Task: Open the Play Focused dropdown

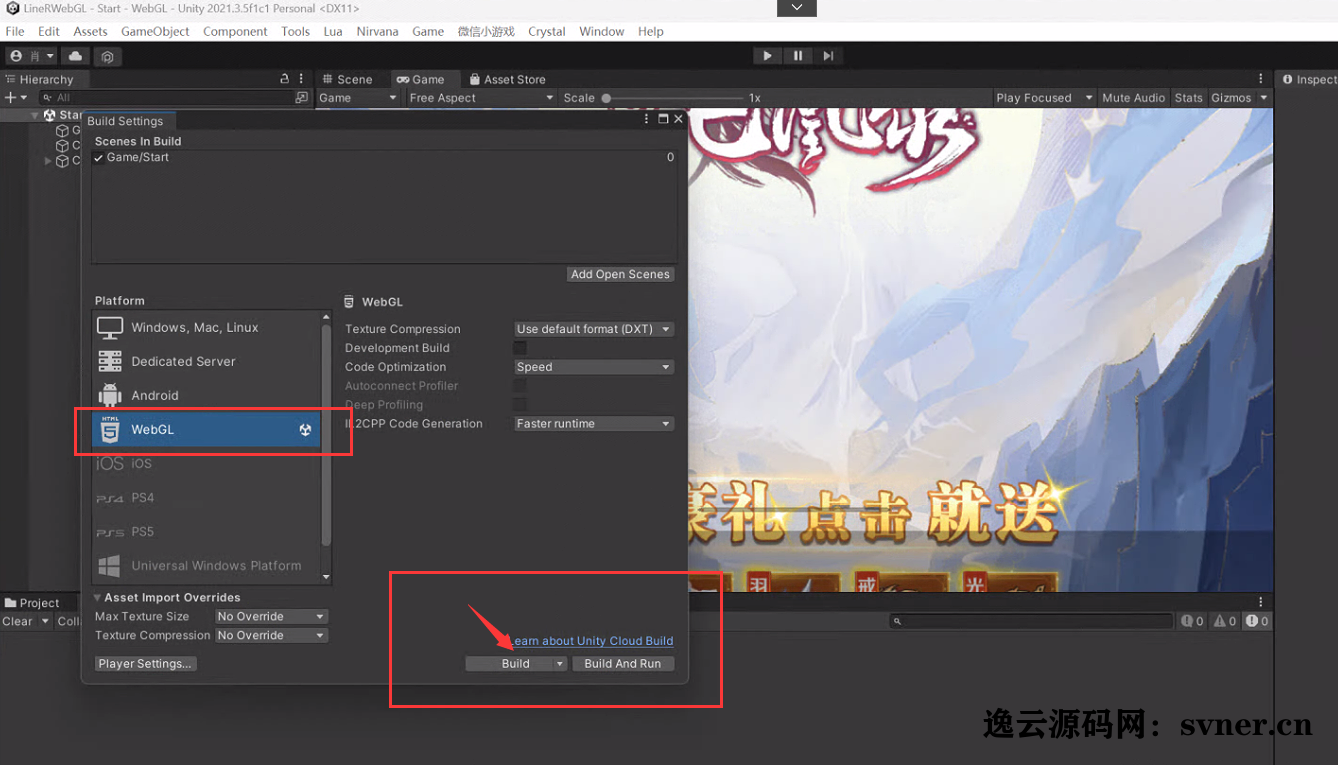Action: point(1044,98)
